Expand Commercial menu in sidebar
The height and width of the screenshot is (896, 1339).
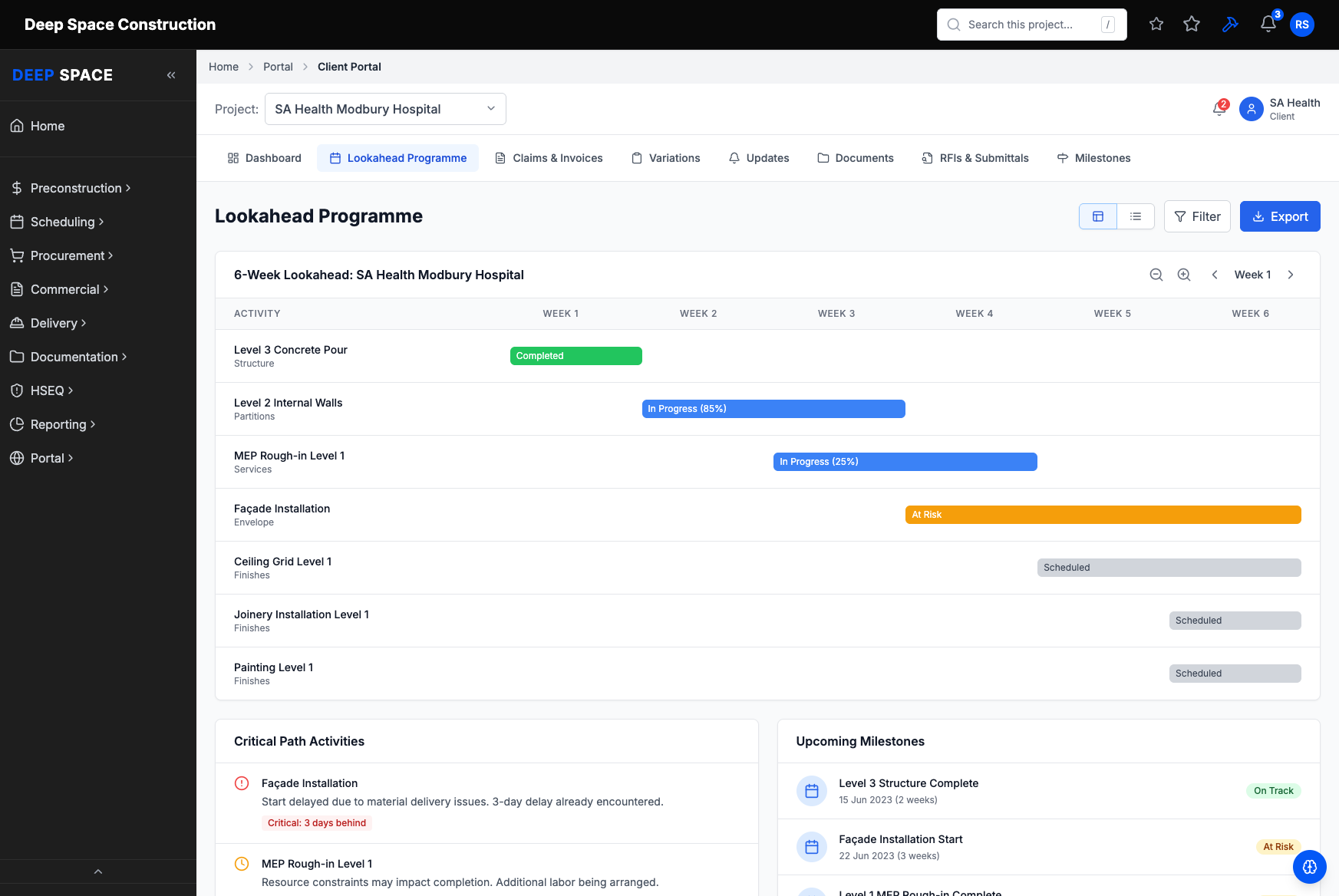[x=59, y=289]
